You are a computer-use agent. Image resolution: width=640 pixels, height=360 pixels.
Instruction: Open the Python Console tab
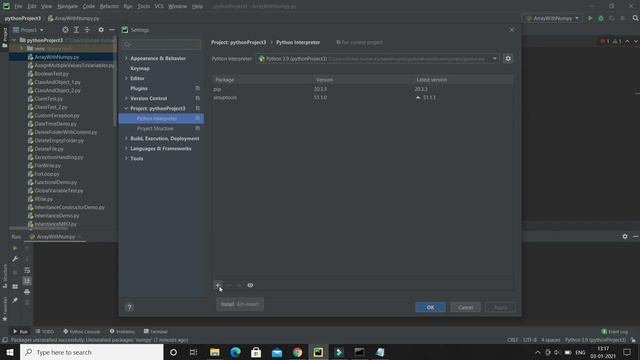click(82, 331)
